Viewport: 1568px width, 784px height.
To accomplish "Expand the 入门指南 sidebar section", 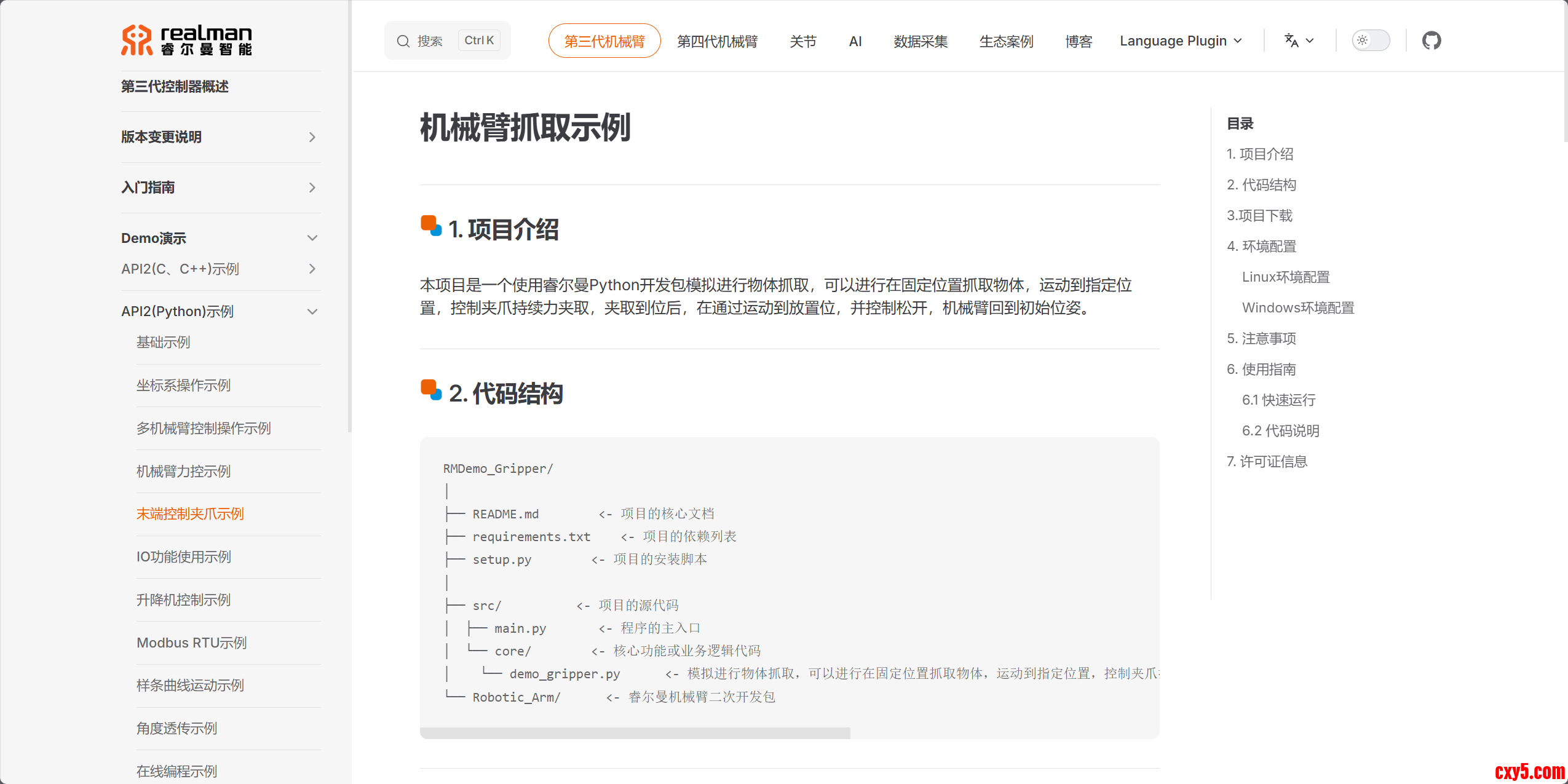I will pos(312,188).
